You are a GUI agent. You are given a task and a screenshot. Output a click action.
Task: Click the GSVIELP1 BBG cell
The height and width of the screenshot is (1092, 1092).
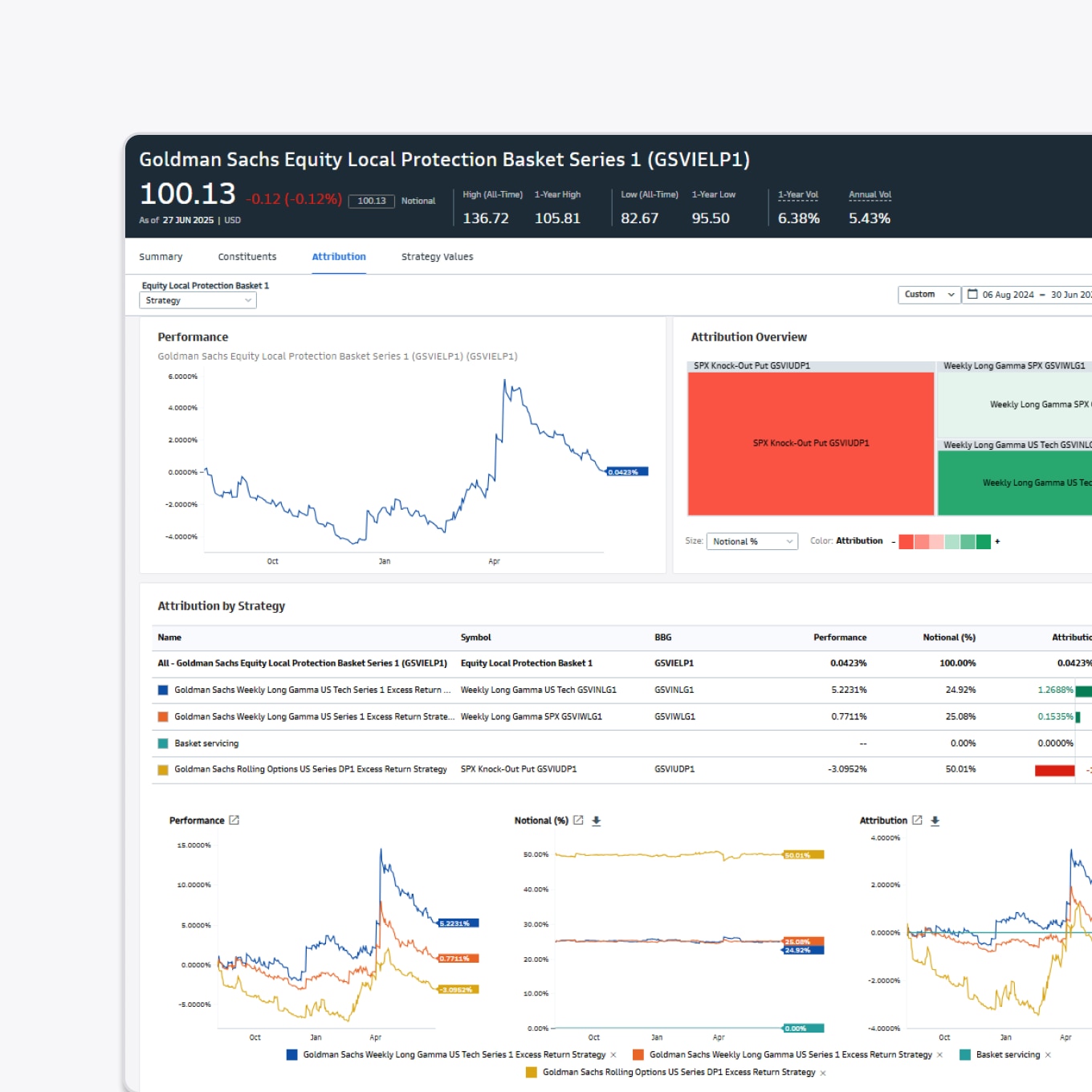pos(674,663)
